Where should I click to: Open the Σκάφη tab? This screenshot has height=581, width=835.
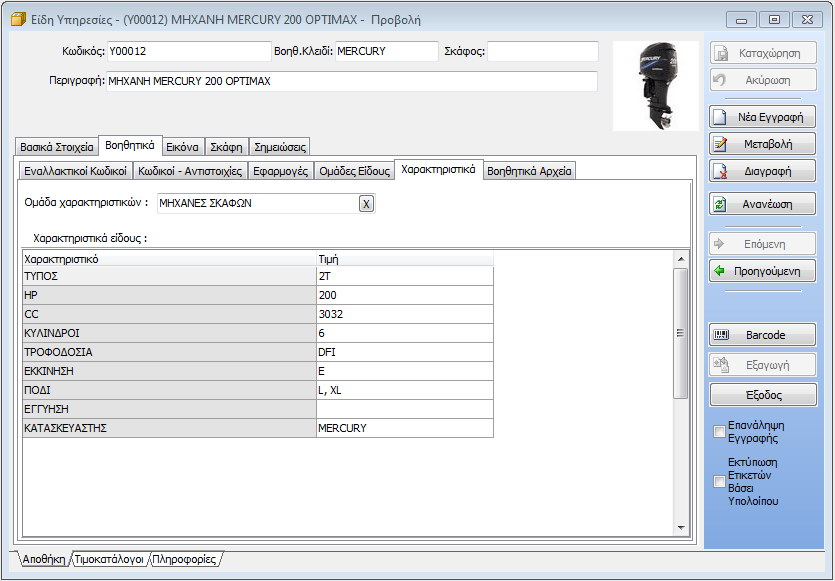tap(226, 147)
